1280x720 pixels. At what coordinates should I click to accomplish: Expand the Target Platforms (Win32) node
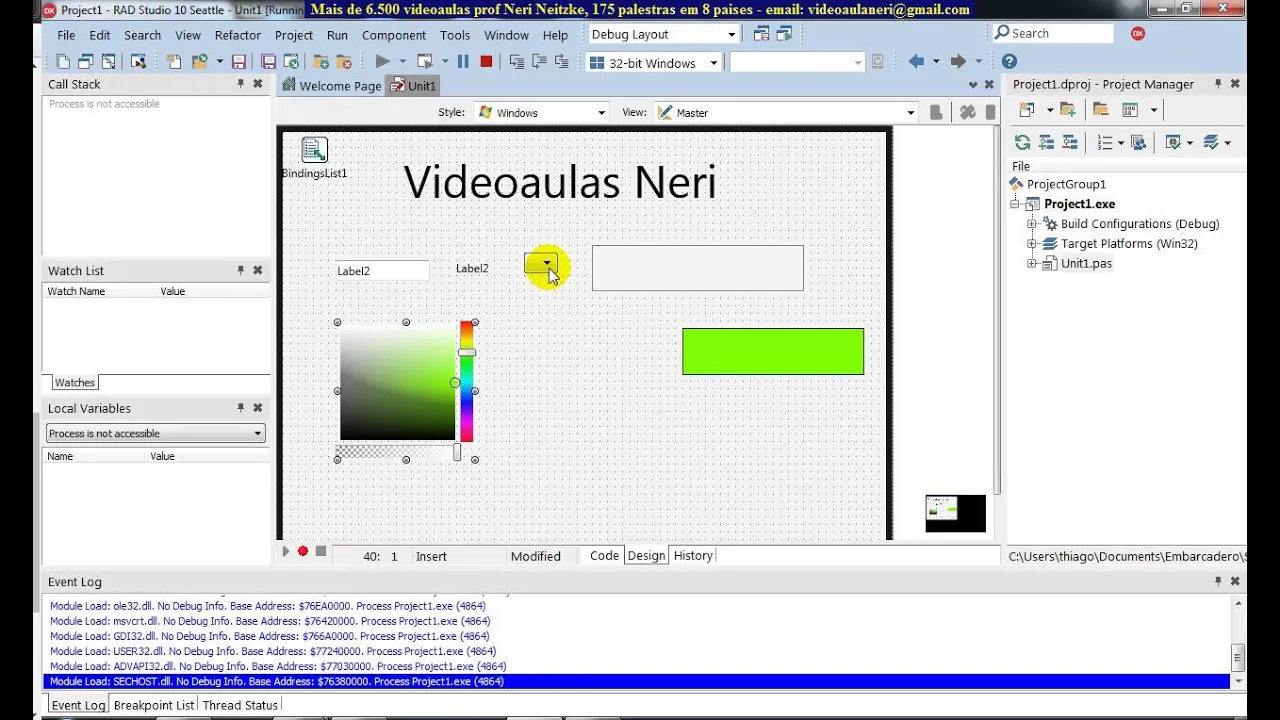(x=1032, y=244)
